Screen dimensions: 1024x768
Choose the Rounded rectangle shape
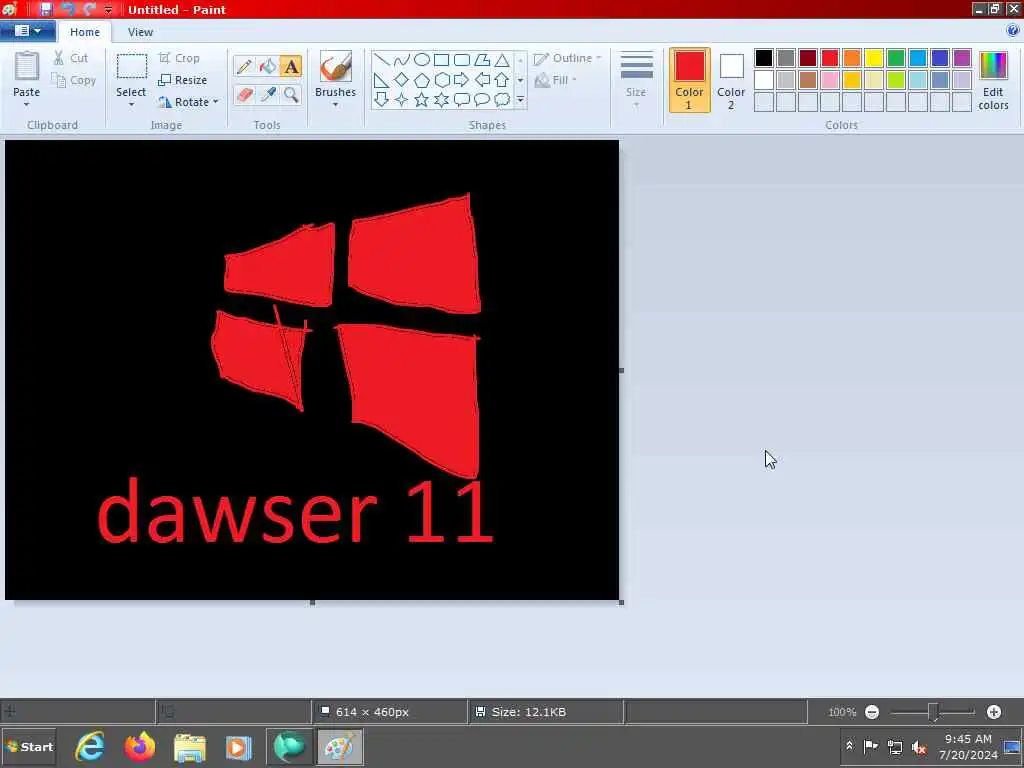click(462, 60)
